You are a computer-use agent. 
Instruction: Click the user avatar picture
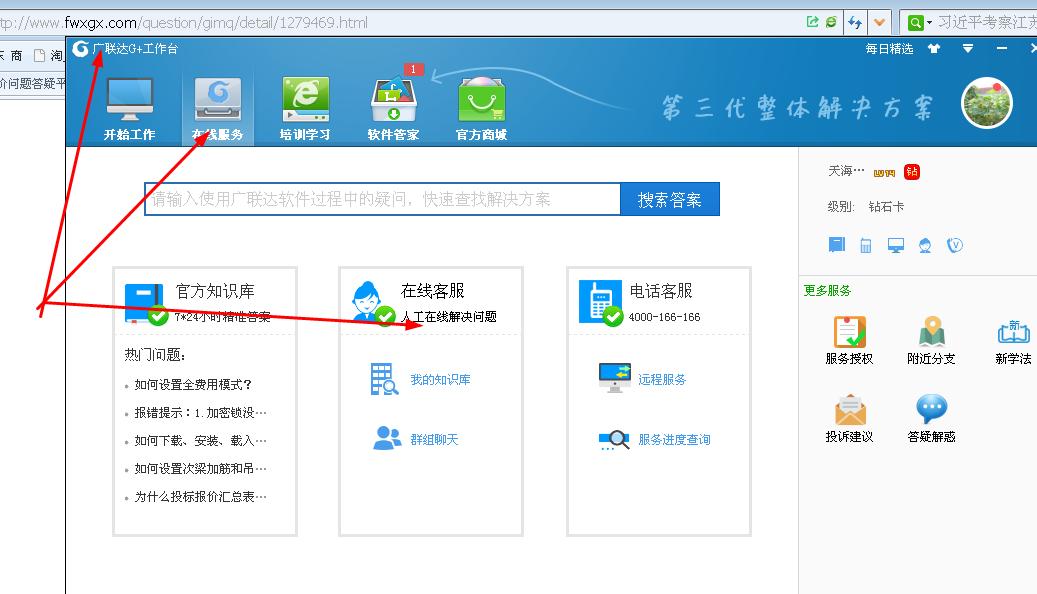tap(987, 103)
